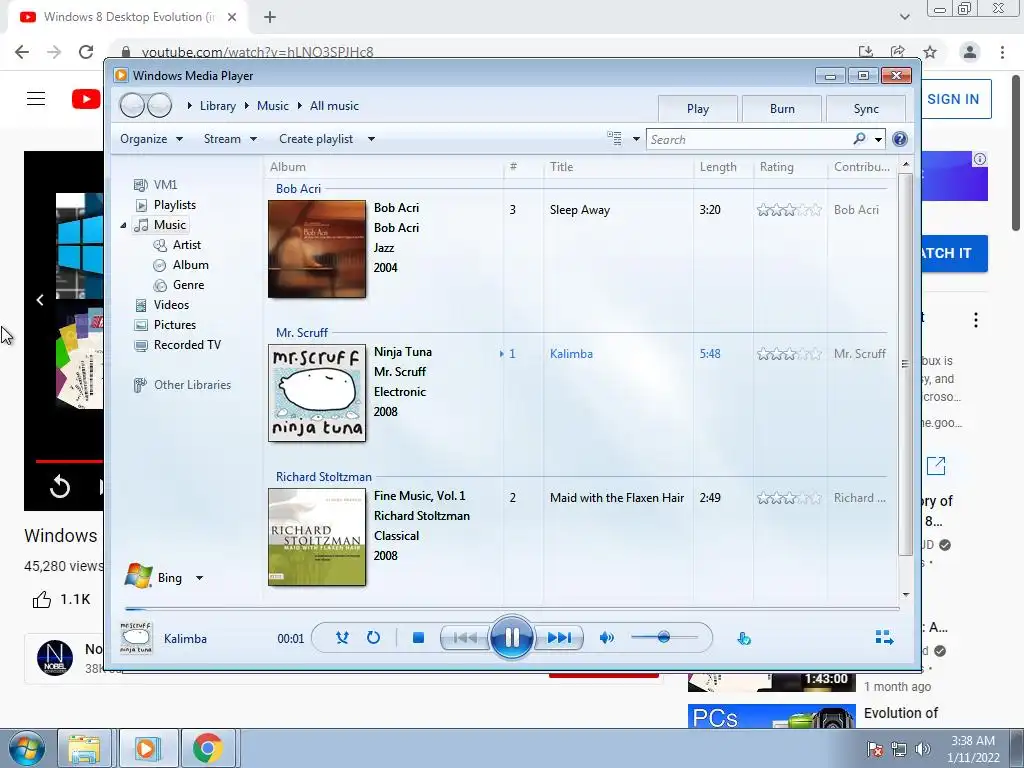Open taskbar volume icon in system tray

point(923,749)
